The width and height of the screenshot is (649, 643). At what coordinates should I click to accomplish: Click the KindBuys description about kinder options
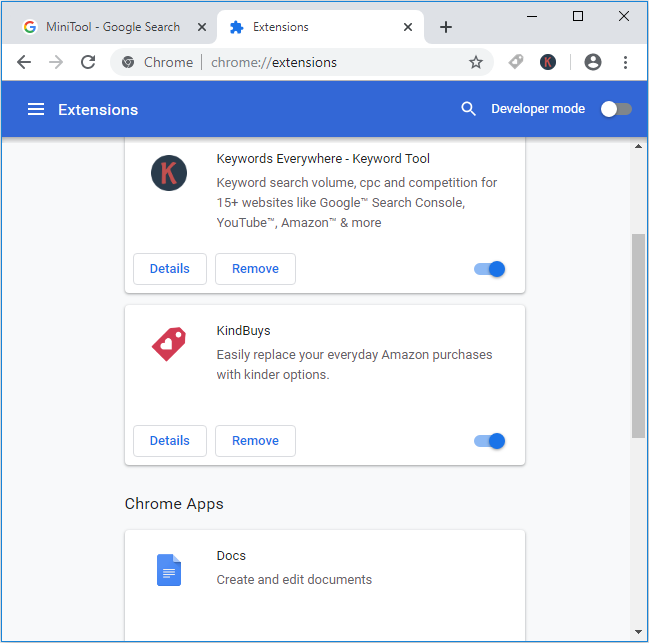click(x=354, y=365)
